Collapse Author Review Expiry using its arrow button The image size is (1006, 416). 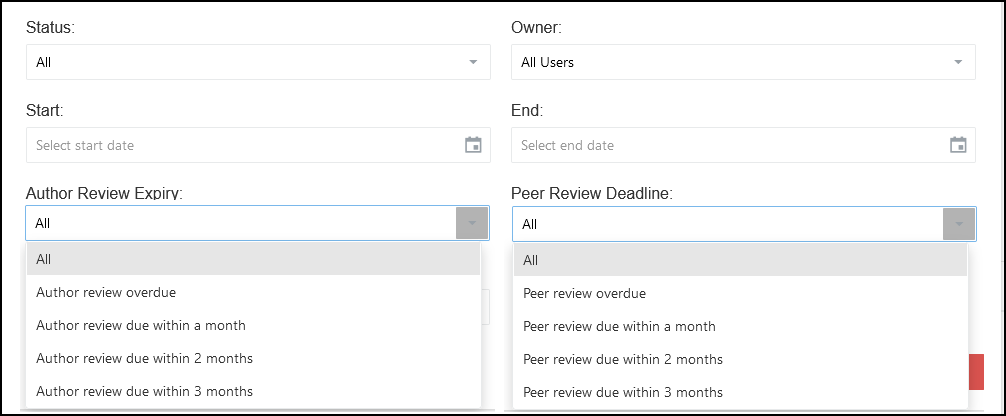[472, 223]
